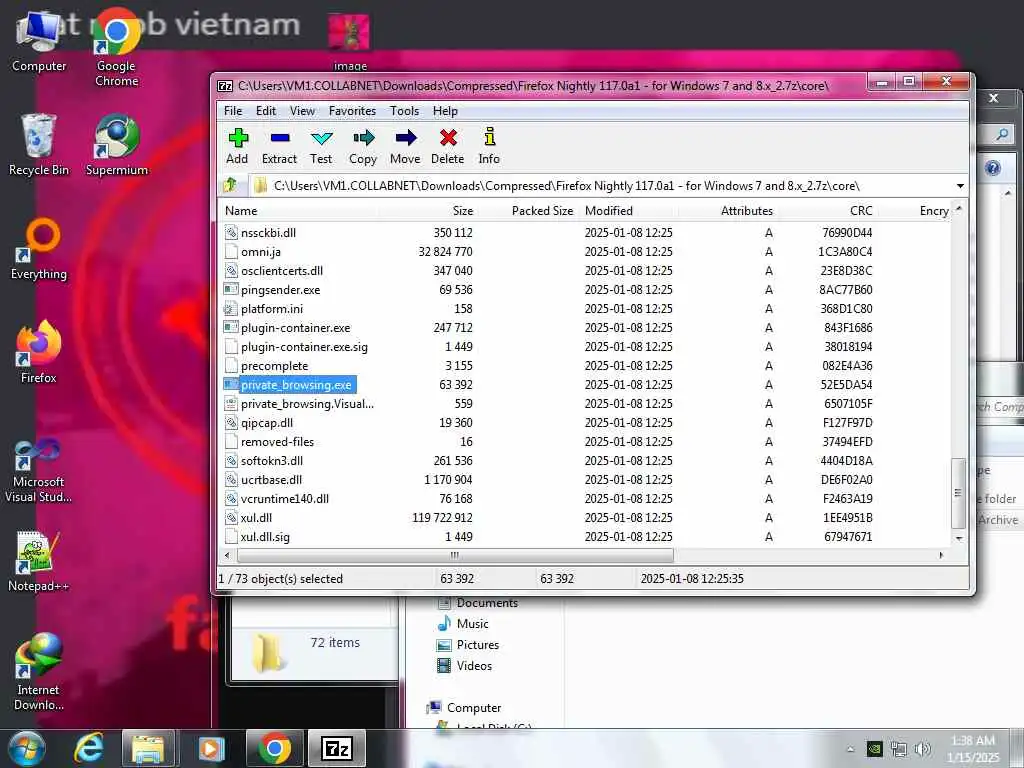Click the Info toolbar icon

click(488, 146)
